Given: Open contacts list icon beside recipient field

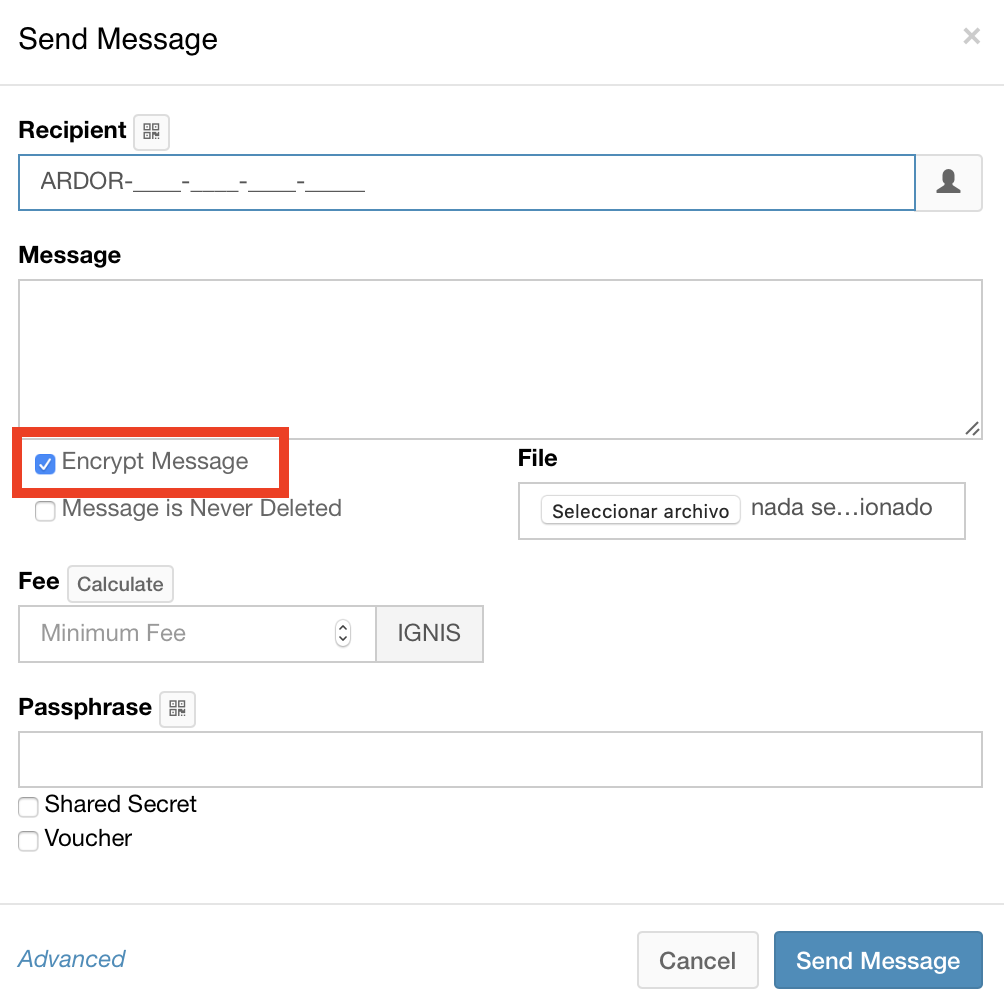Looking at the screenshot, I should click(x=948, y=182).
